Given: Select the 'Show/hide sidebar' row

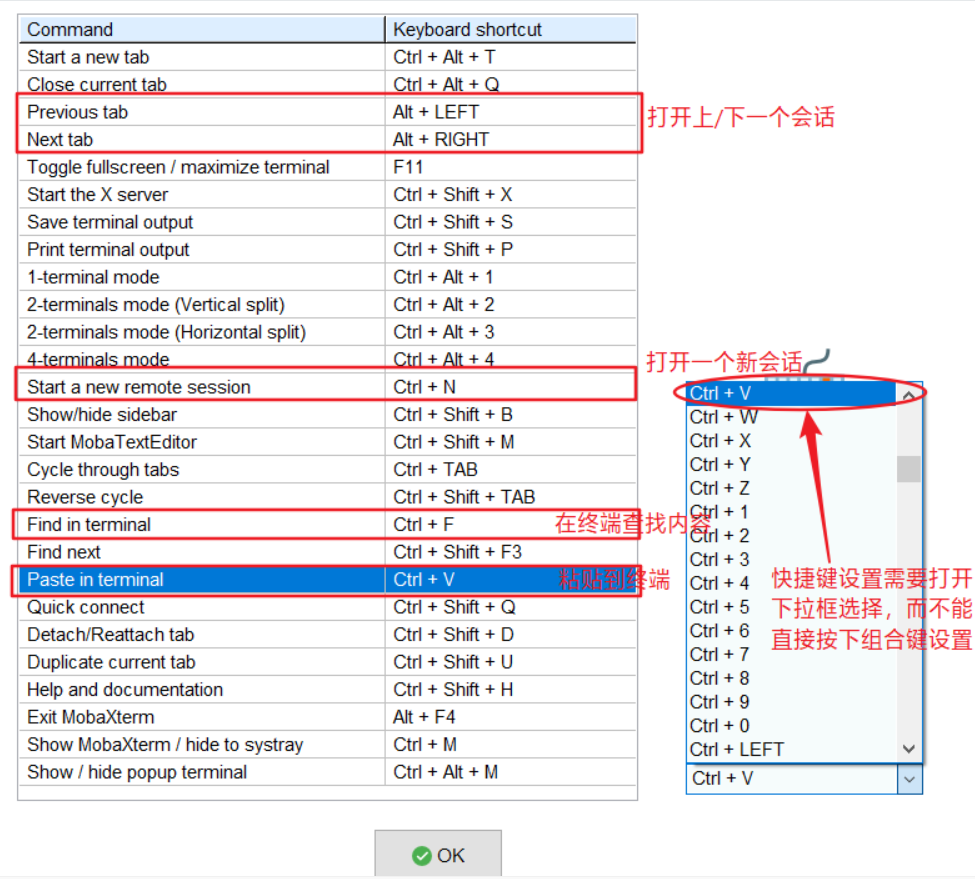Looking at the screenshot, I should [328, 415].
